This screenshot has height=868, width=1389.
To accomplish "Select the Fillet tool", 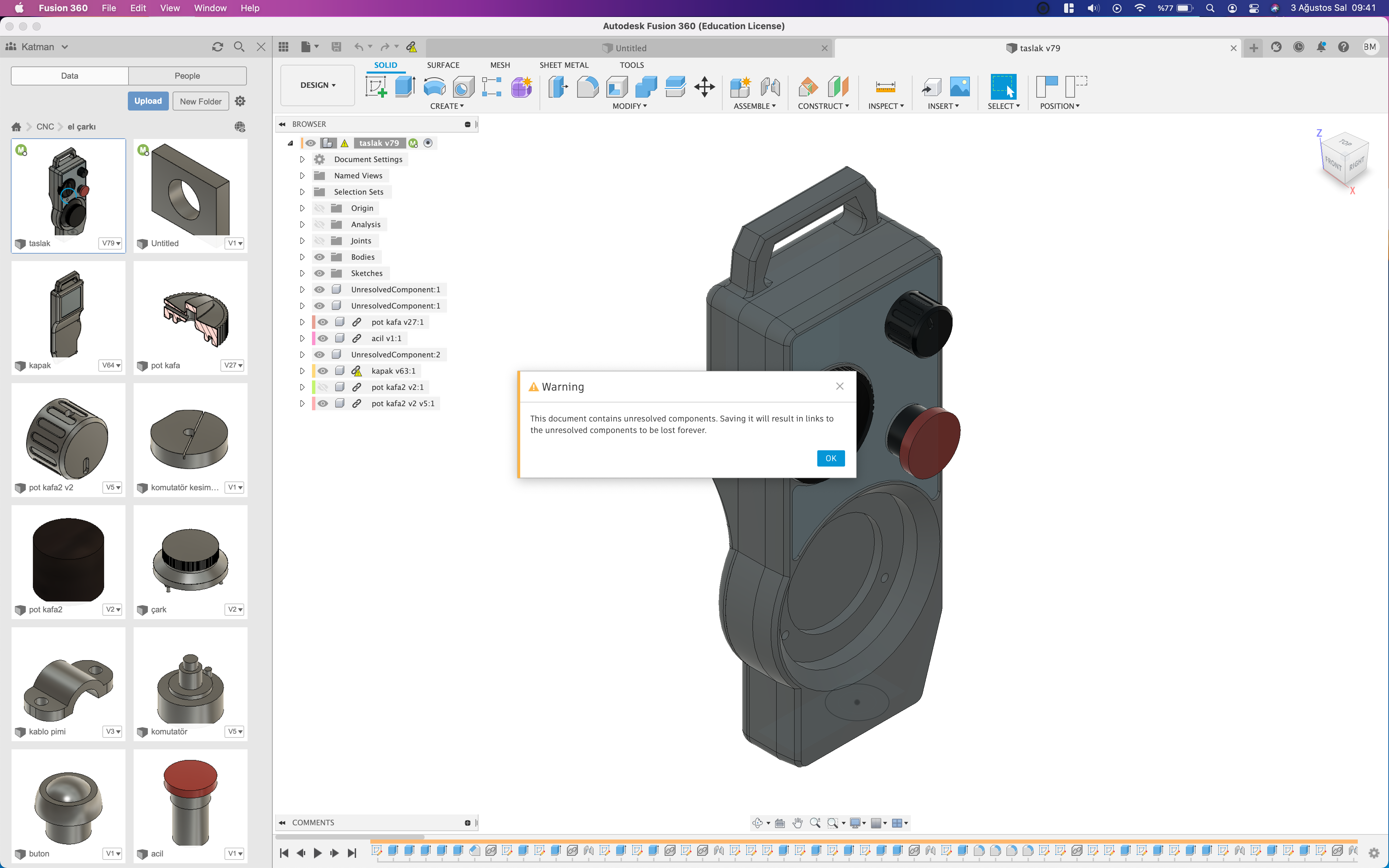I will (587, 87).
